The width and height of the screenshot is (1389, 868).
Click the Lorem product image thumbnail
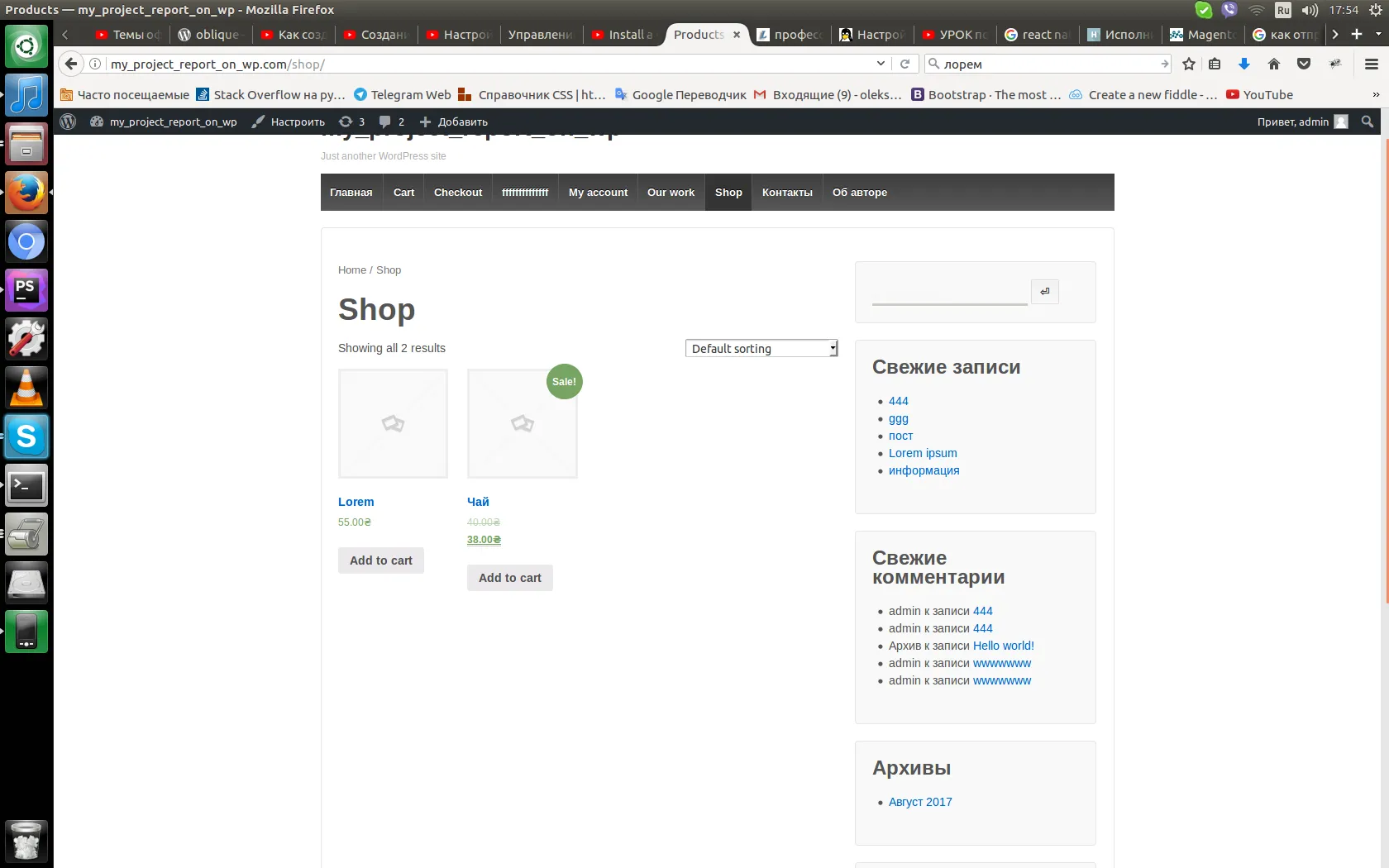(393, 423)
